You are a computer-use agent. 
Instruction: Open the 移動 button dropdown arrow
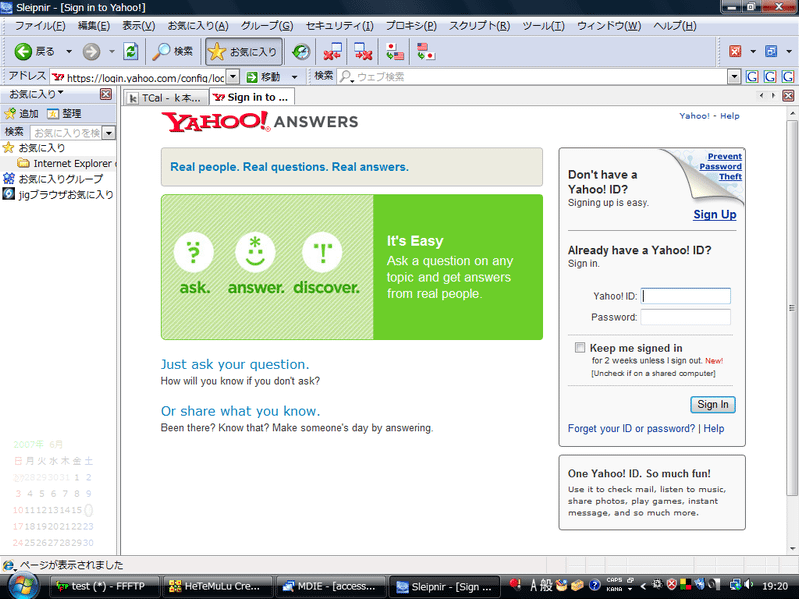point(294,77)
